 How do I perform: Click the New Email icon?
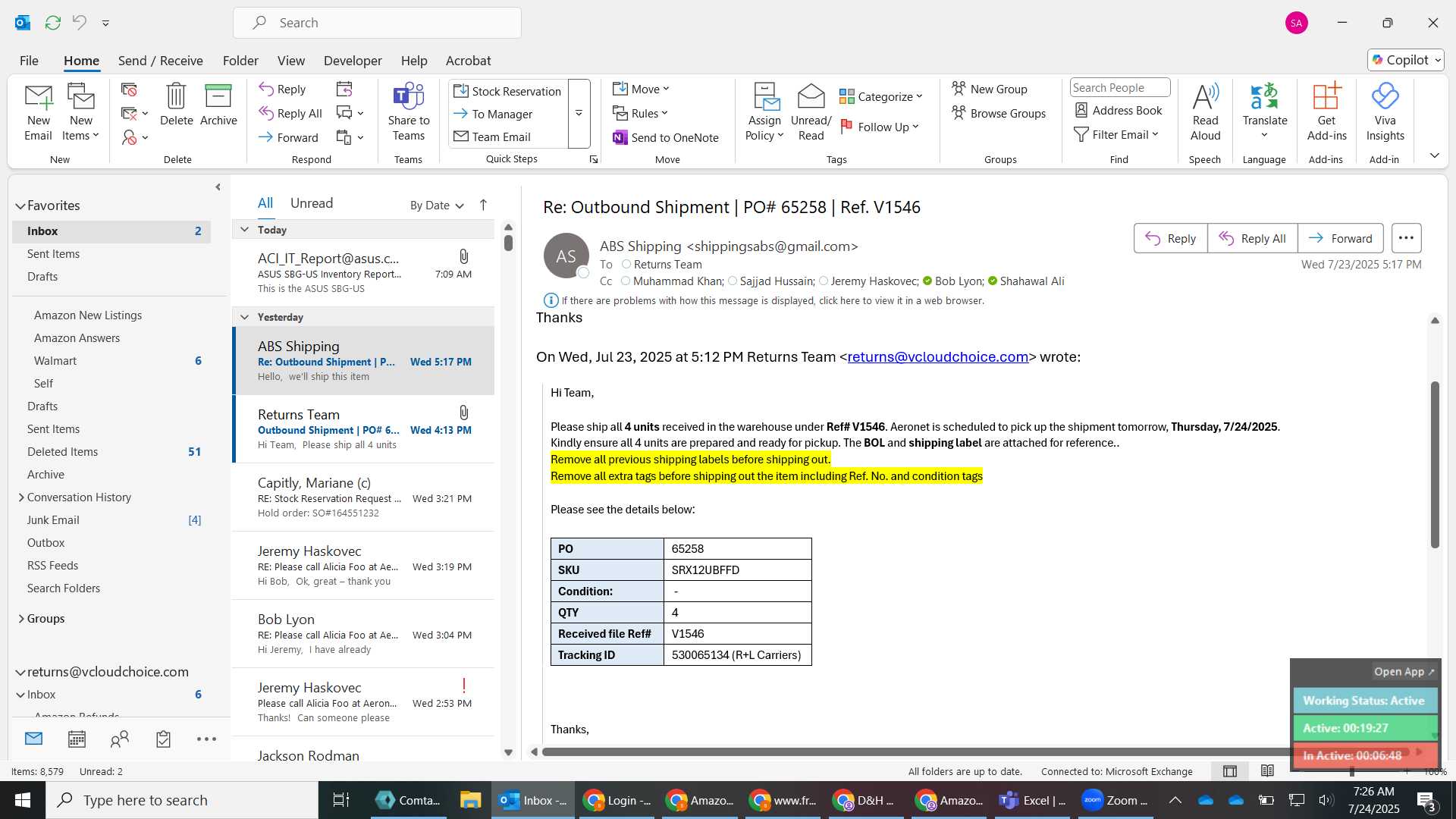pos(38,97)
